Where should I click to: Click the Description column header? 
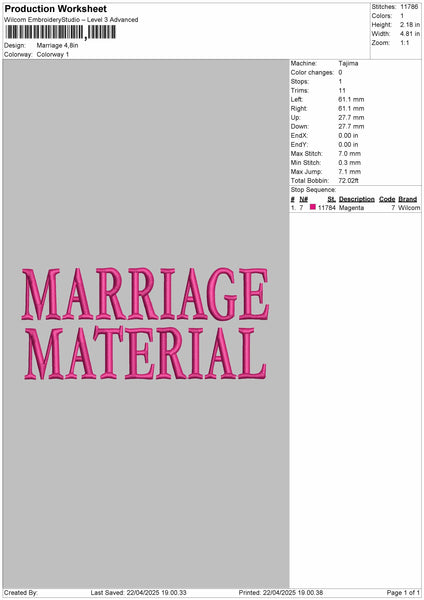coord(357,199)
